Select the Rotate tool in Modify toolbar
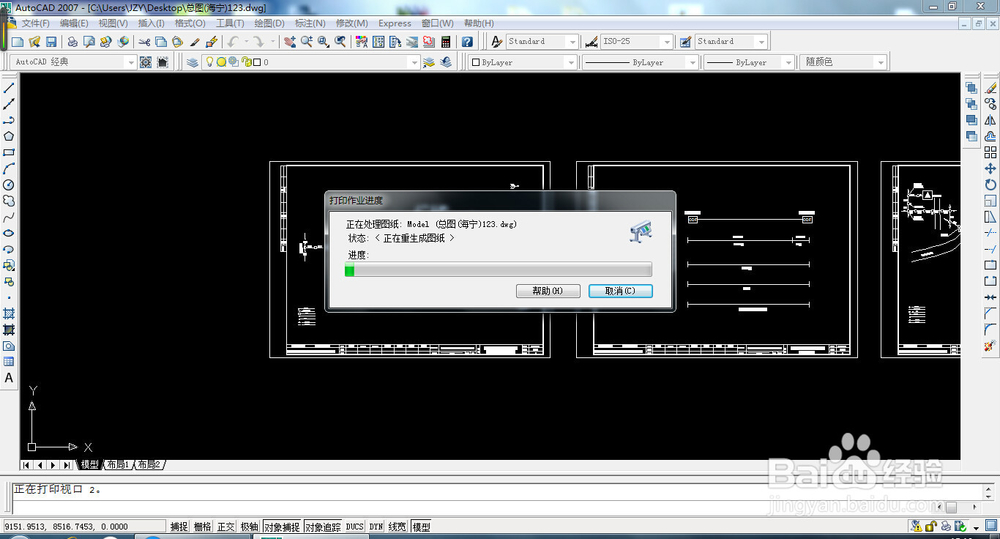The width and height of the screenshot is (1000, 539). coord(990,184)
